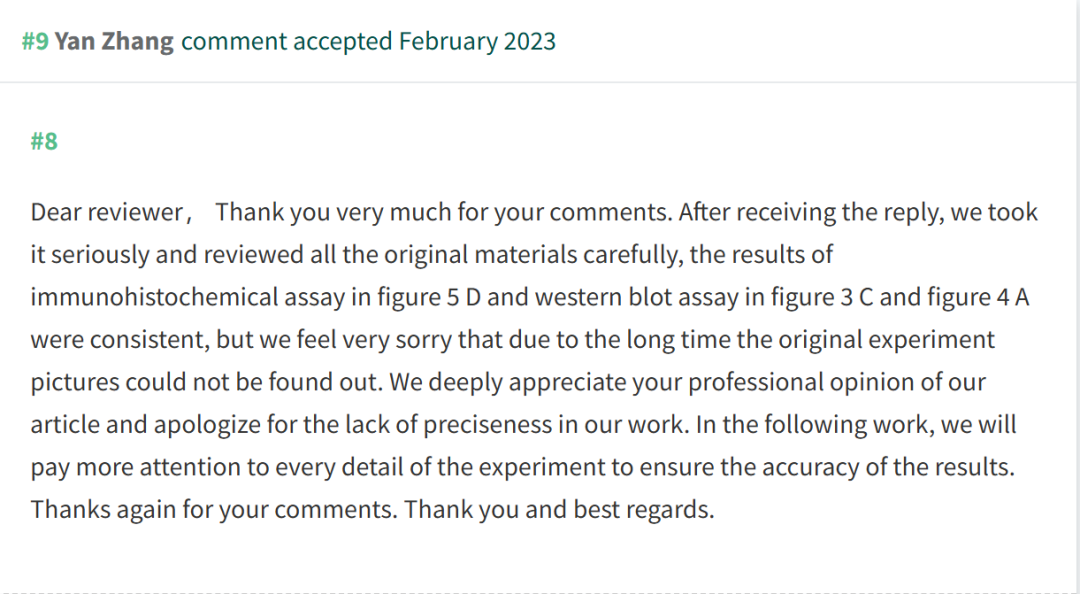Image resolution: width=1080 pixels, height=594 pixels.
Task: Click the word 'immunohistochemical' in the comment
Action: (154, 297)
